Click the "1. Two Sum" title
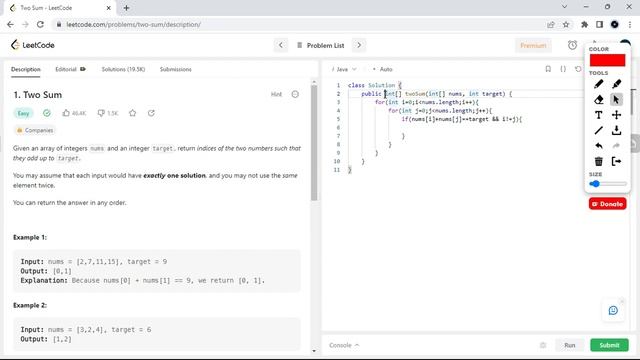Viewport: 640px width, 360px height. click(x=38, y=95)
